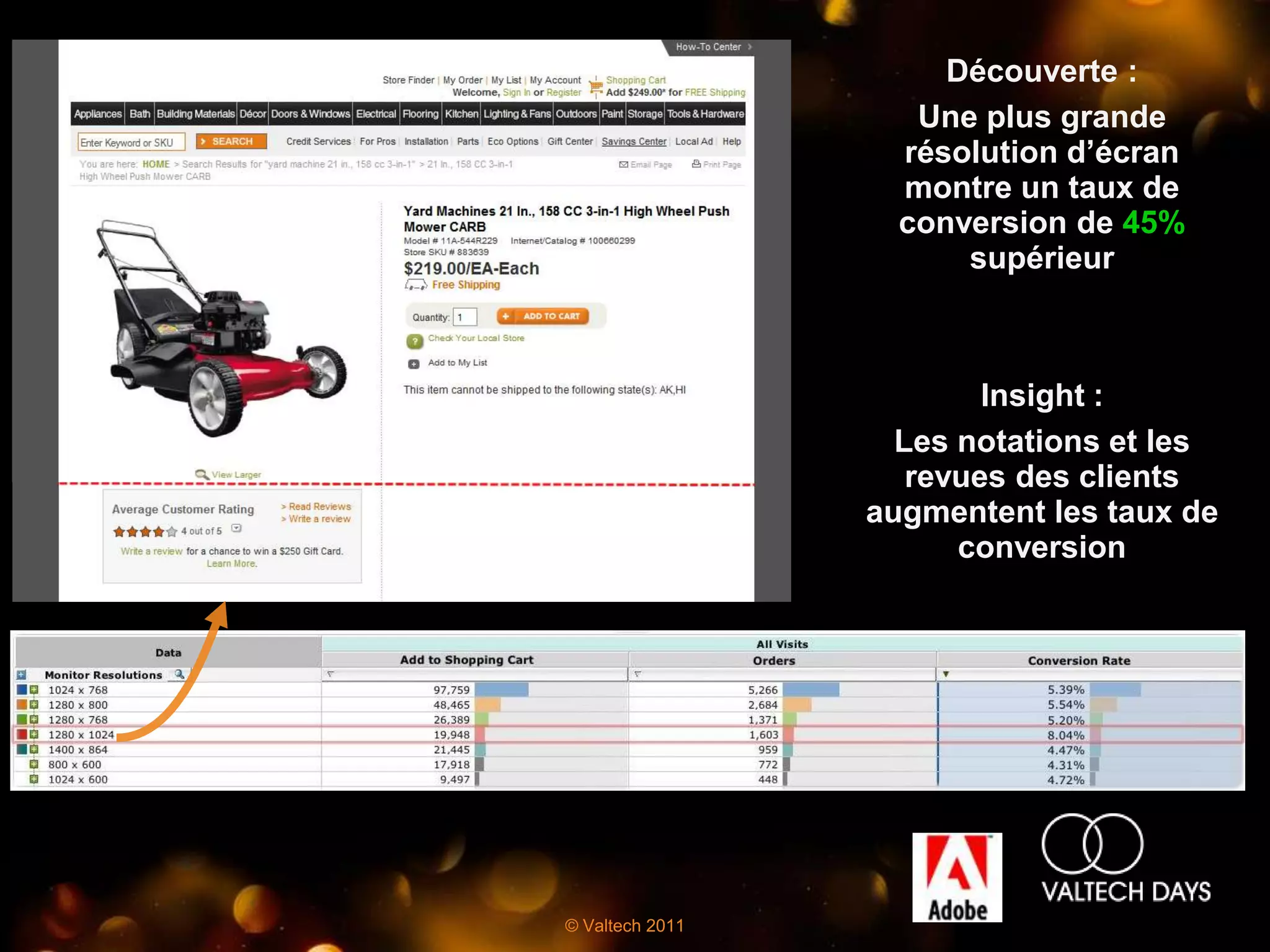This screenshot has height=952, width=1270.
Task: Click the Check Your Local Store question icon
Action: click(414, 341)
